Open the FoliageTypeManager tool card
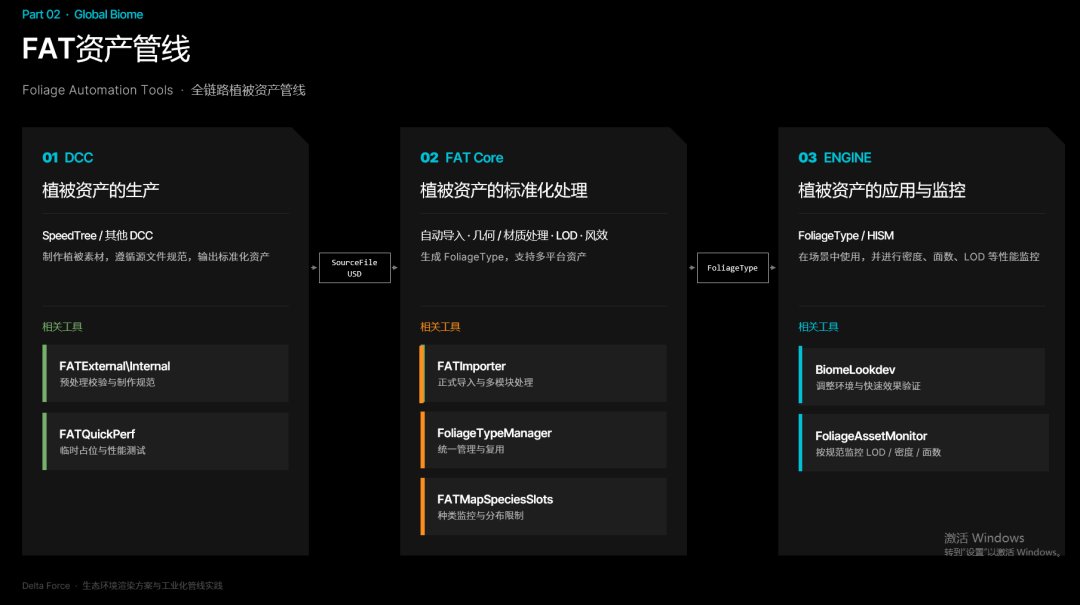Viewport: 1080px width, 605px height. pos(543,440)
